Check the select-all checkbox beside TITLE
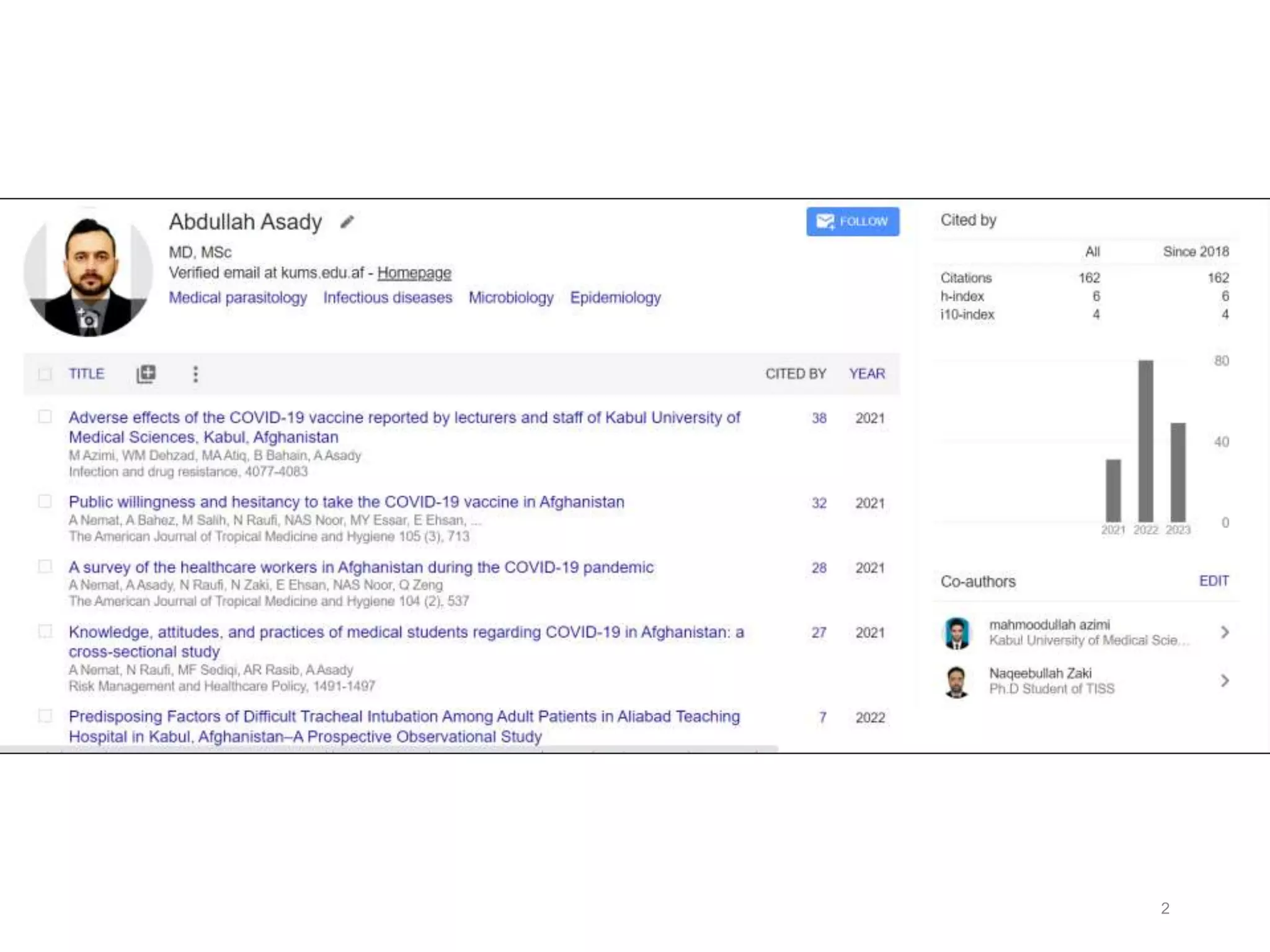 (45, 374)
